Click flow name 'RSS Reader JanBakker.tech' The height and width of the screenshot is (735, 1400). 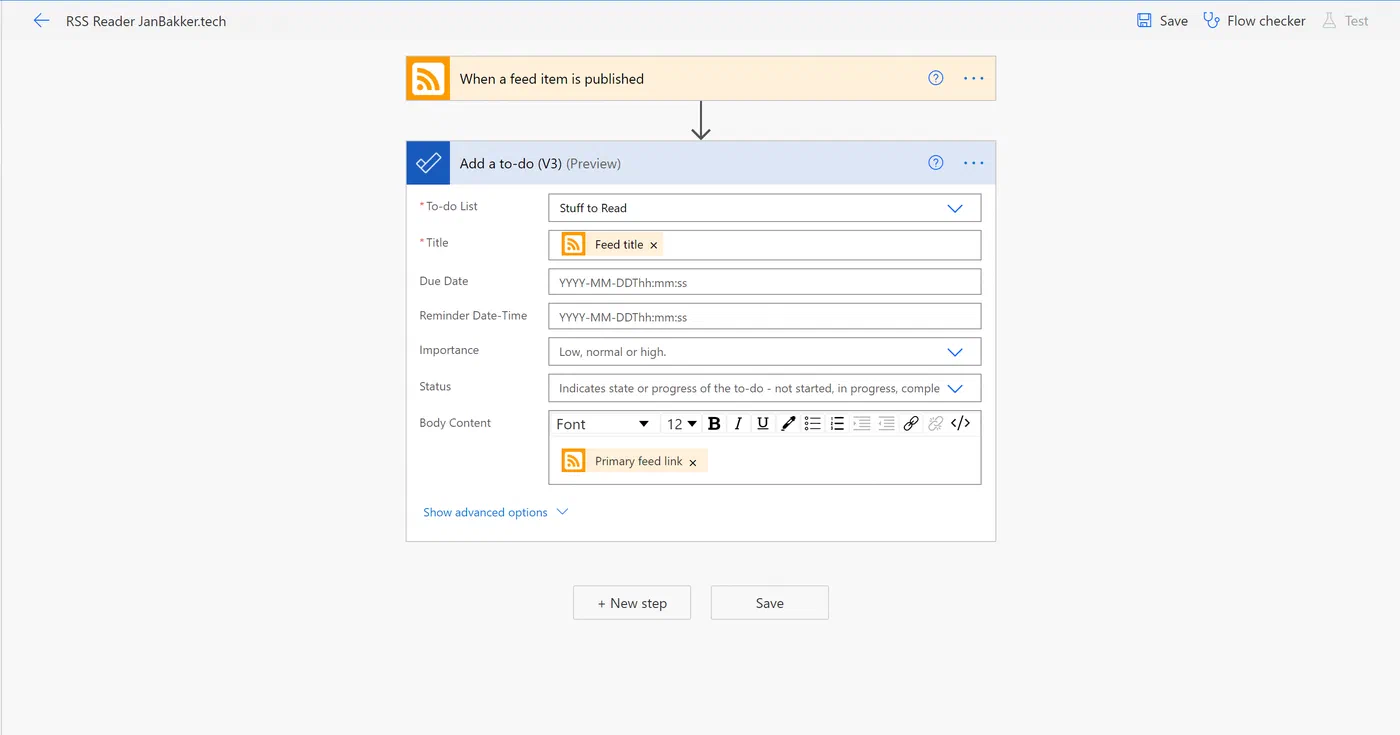tap(146, 21)
